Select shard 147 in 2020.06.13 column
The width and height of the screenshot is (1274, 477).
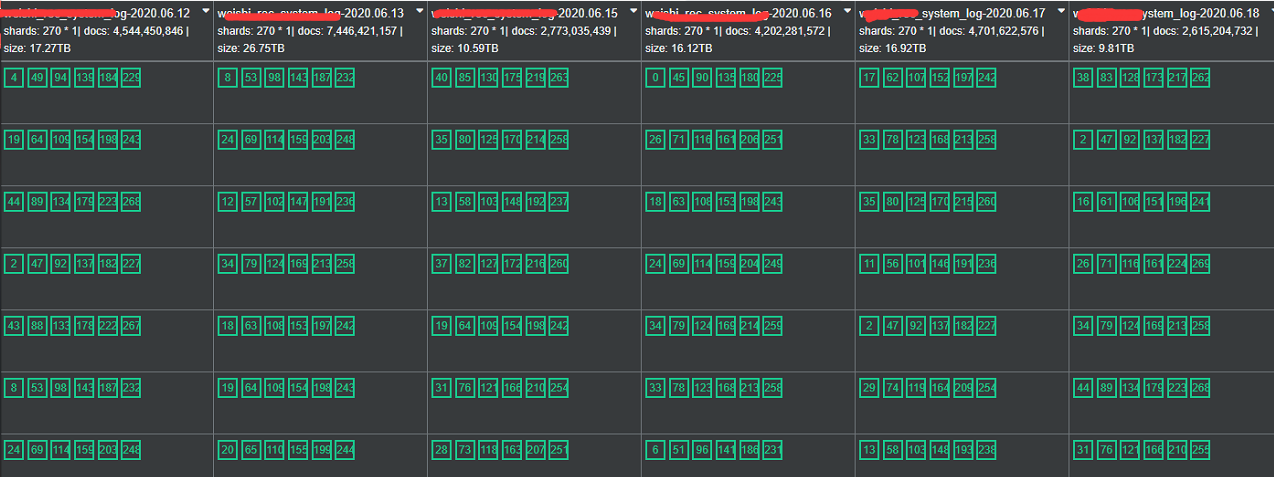pyautogui.click(x=298, y=202)
